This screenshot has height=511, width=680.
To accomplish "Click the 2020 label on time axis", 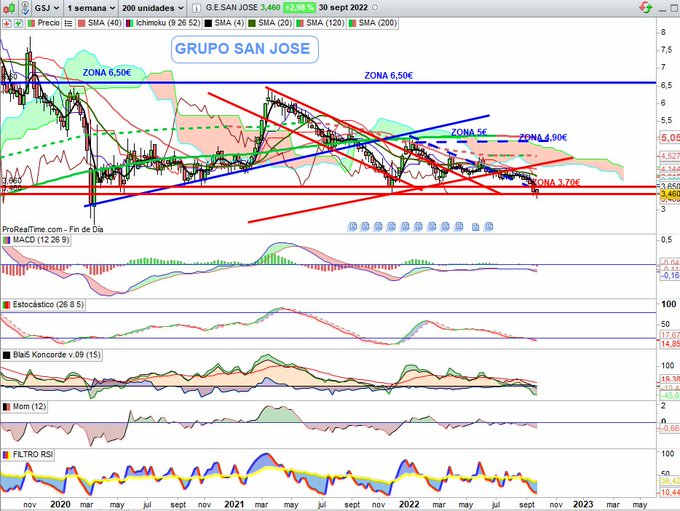I will (x=60, y=504).
